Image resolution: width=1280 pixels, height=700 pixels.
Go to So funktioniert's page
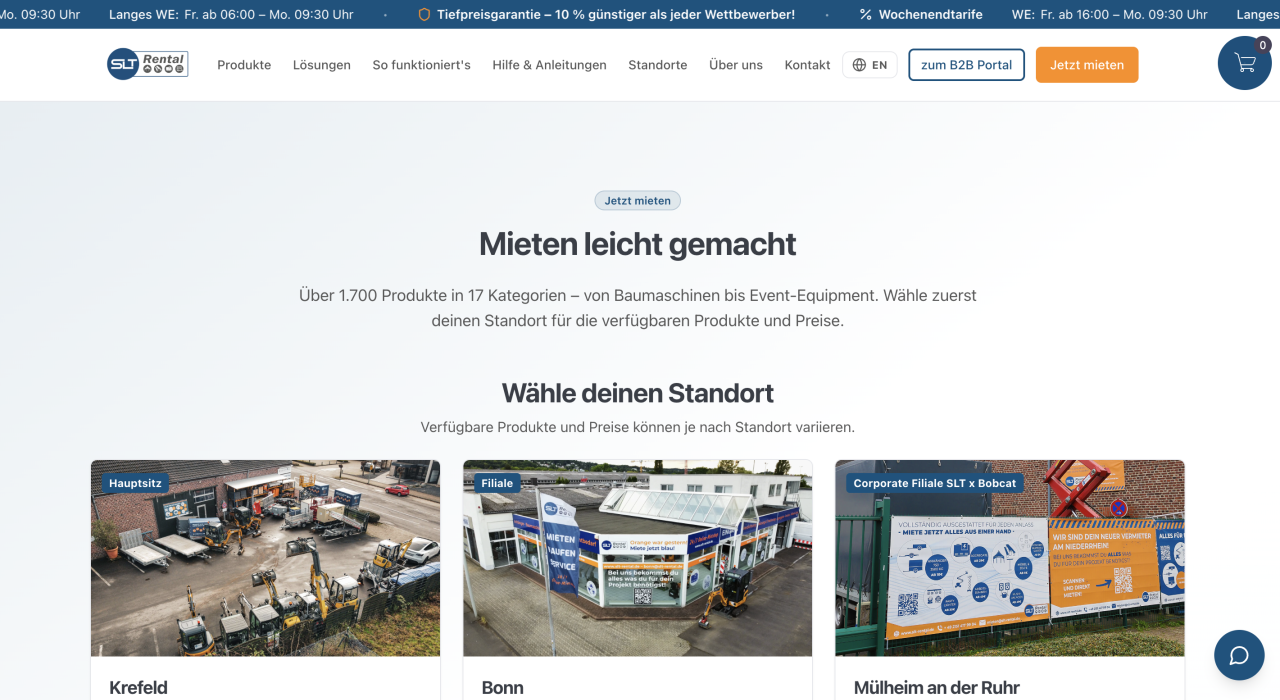(421, 65)
